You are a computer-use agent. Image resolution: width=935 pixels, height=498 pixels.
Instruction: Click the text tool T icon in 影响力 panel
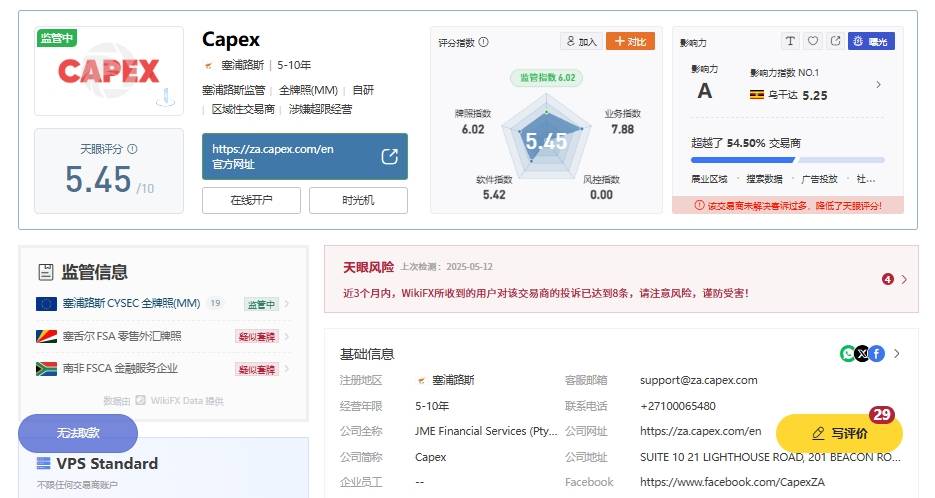pyautogui.click(x=790, y=41)
